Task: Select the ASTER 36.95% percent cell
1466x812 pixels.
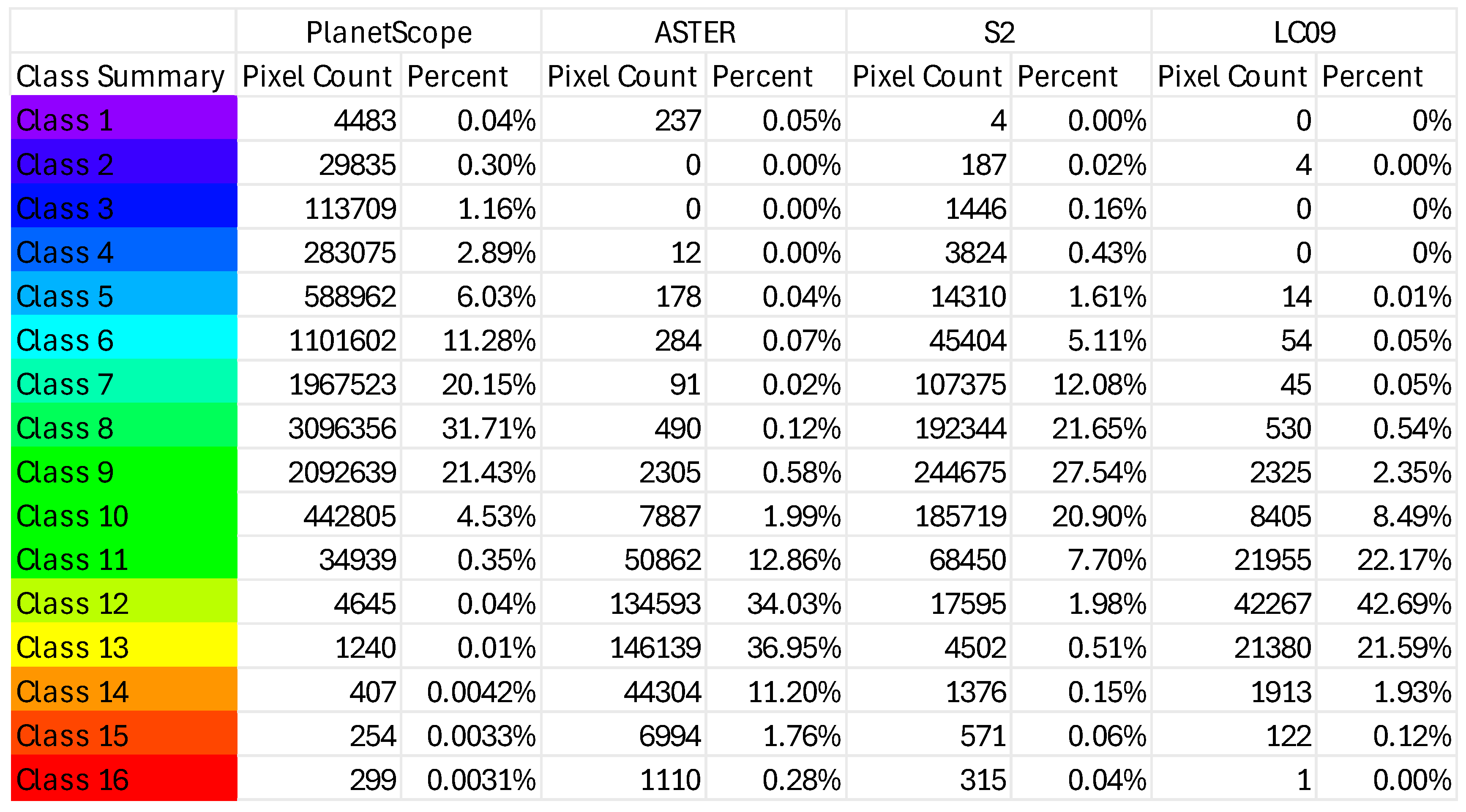Action: [x=776, y=647]
